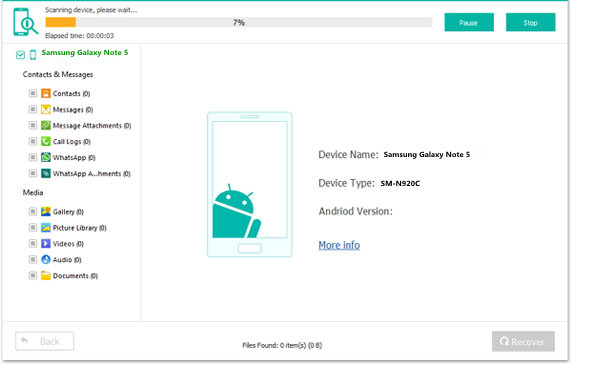600x365 pixels.
Task: Toggle the WhatsApp Attachments checkbox
Action: pyautogui.click(x=33, y=173)
